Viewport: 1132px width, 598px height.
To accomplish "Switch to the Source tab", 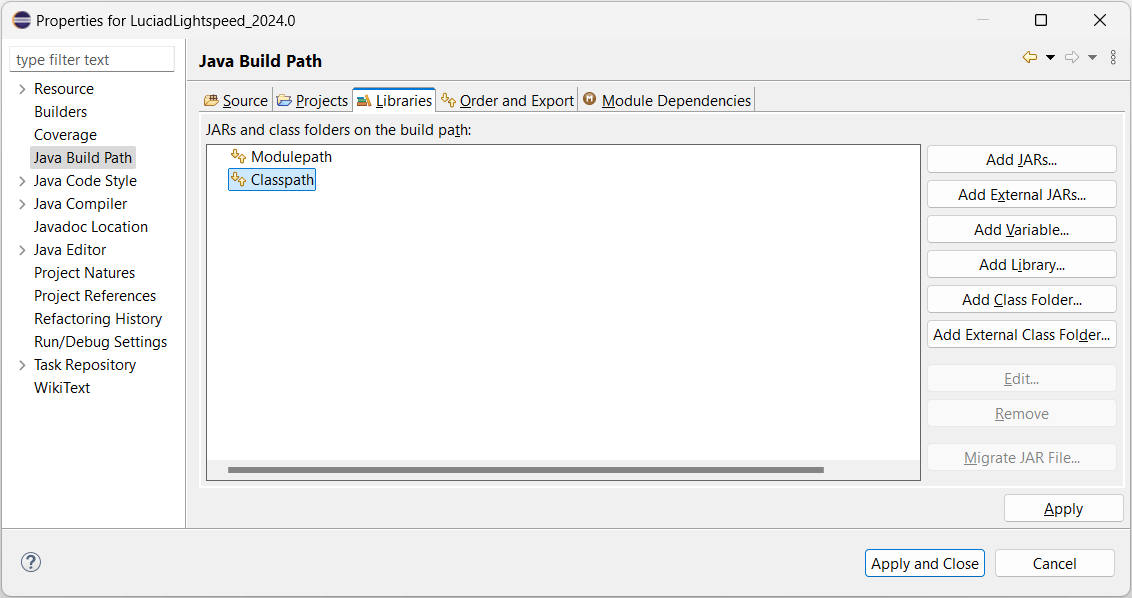I will [x=236, y=100].
